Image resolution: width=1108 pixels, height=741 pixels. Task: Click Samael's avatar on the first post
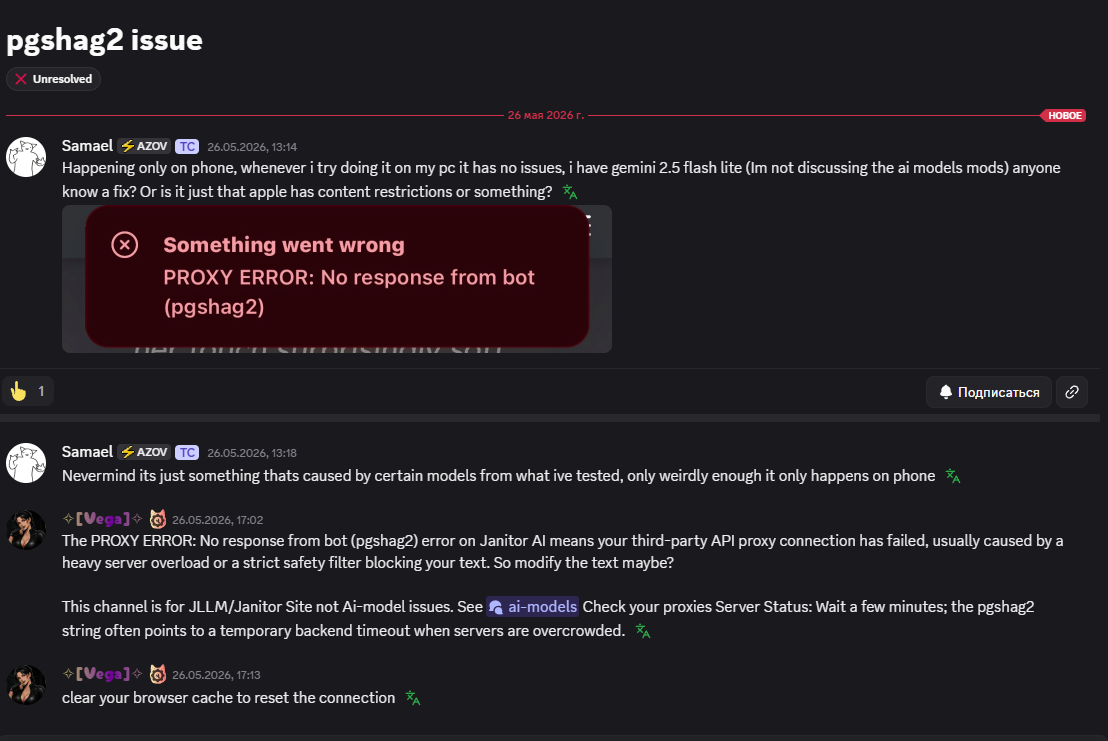click(x=26, y=157)
